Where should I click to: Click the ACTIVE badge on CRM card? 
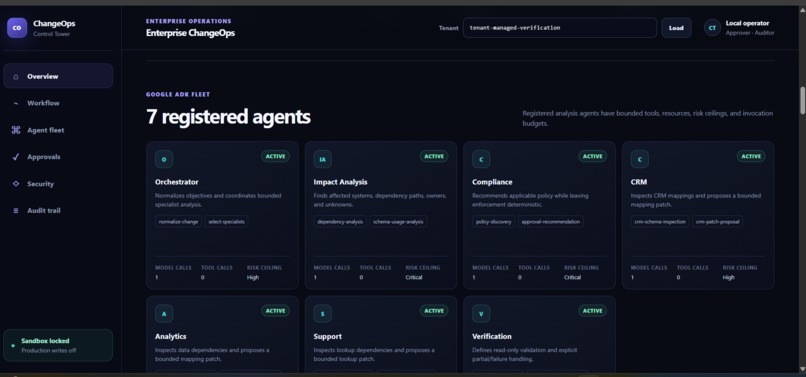[751, 156]
